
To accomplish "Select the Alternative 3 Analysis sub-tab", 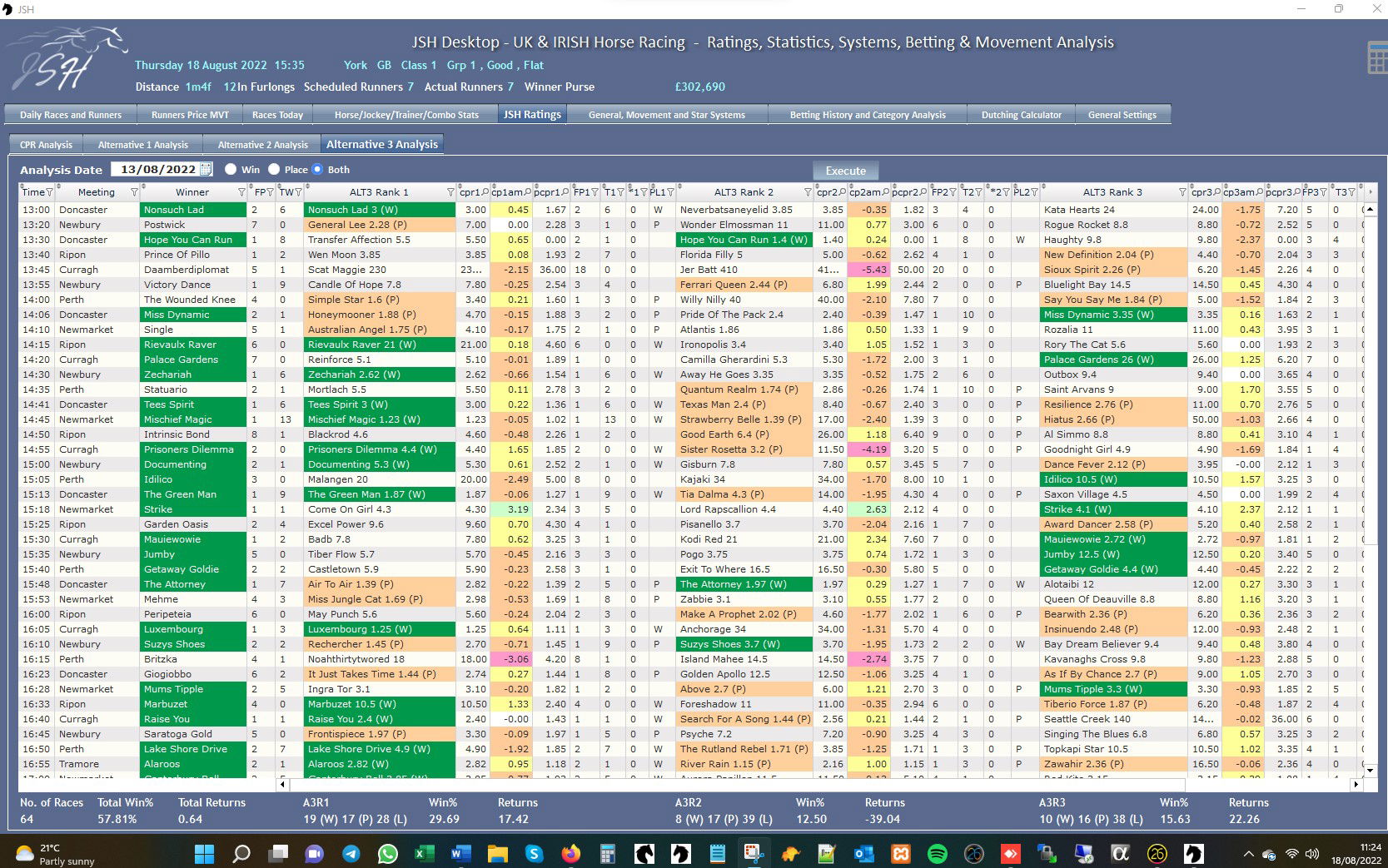I will tap(382, 144).
